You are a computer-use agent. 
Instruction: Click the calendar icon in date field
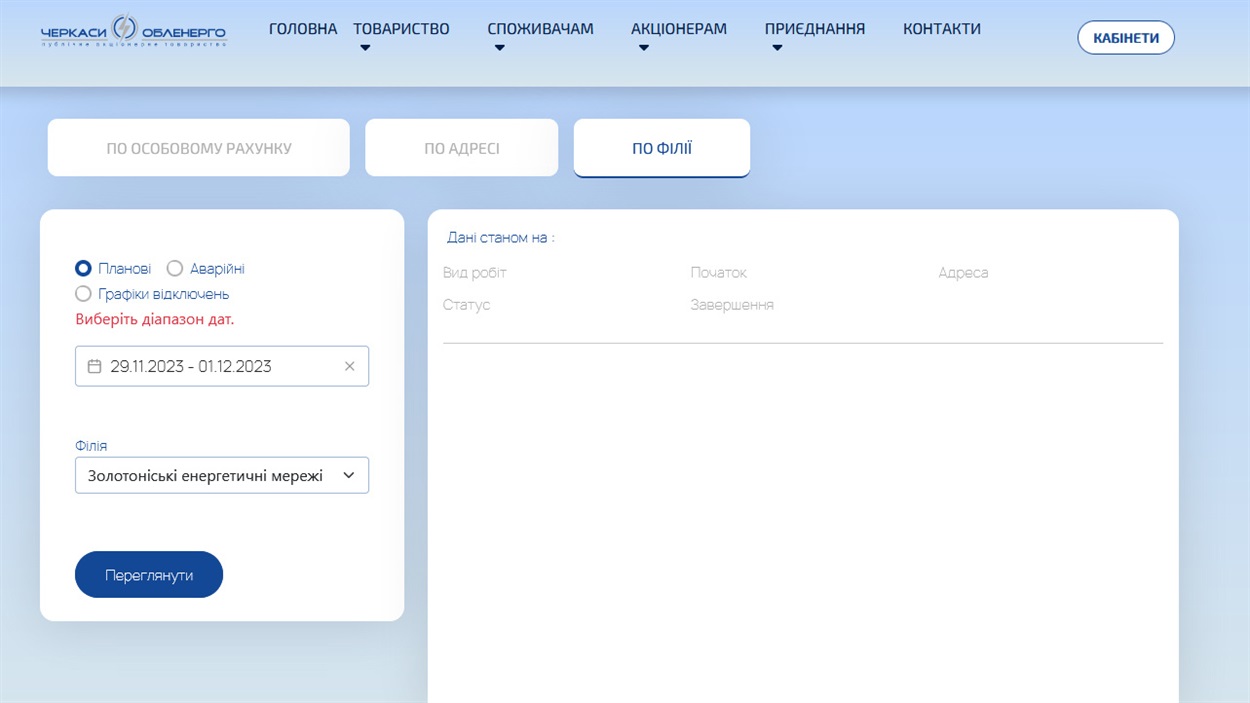94,366
